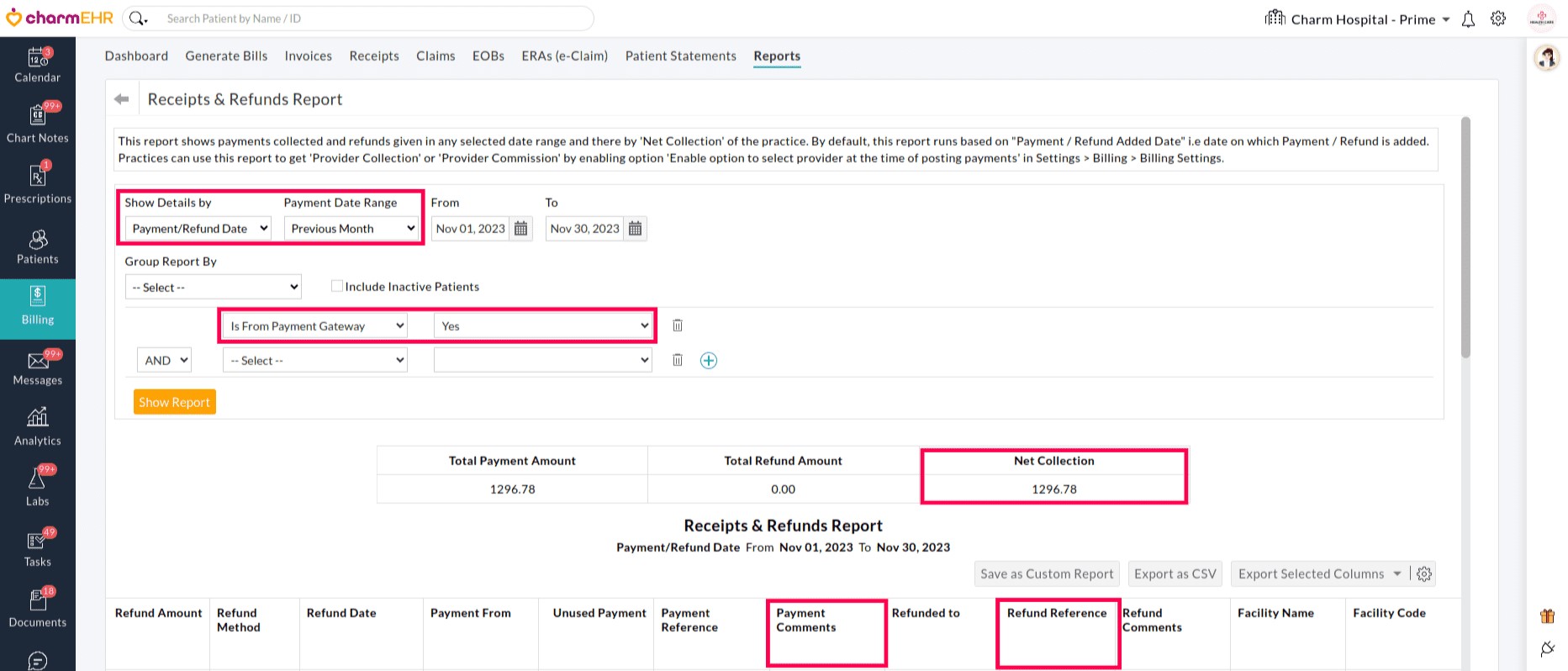
Task: Delete the Is From Payment Gateway filter row
Action: pos(677,325)
